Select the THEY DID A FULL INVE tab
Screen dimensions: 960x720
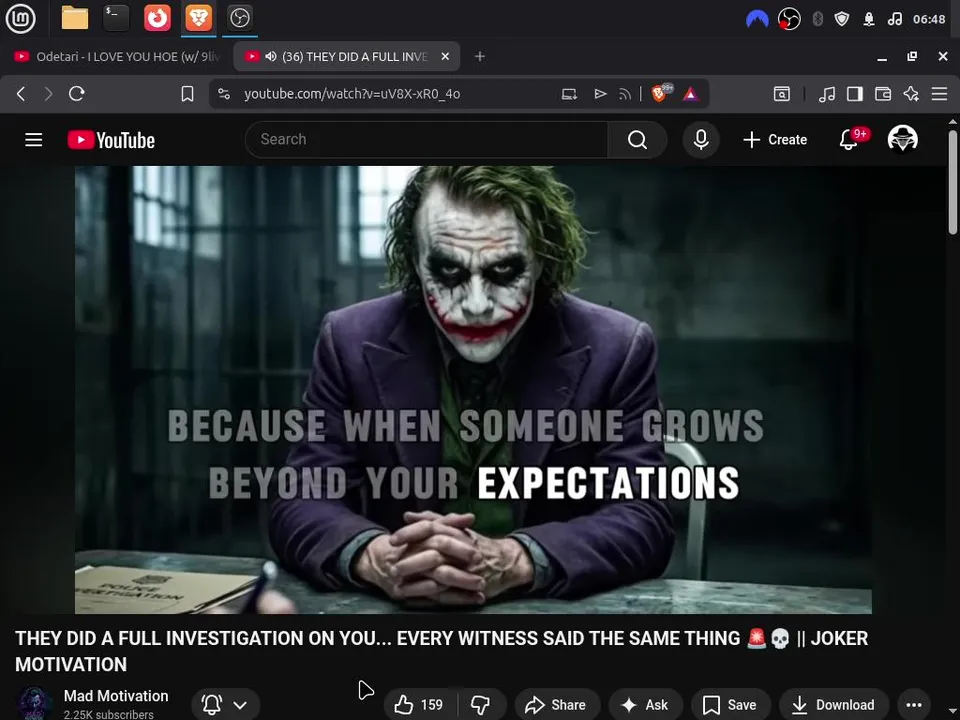click(346, 56)
